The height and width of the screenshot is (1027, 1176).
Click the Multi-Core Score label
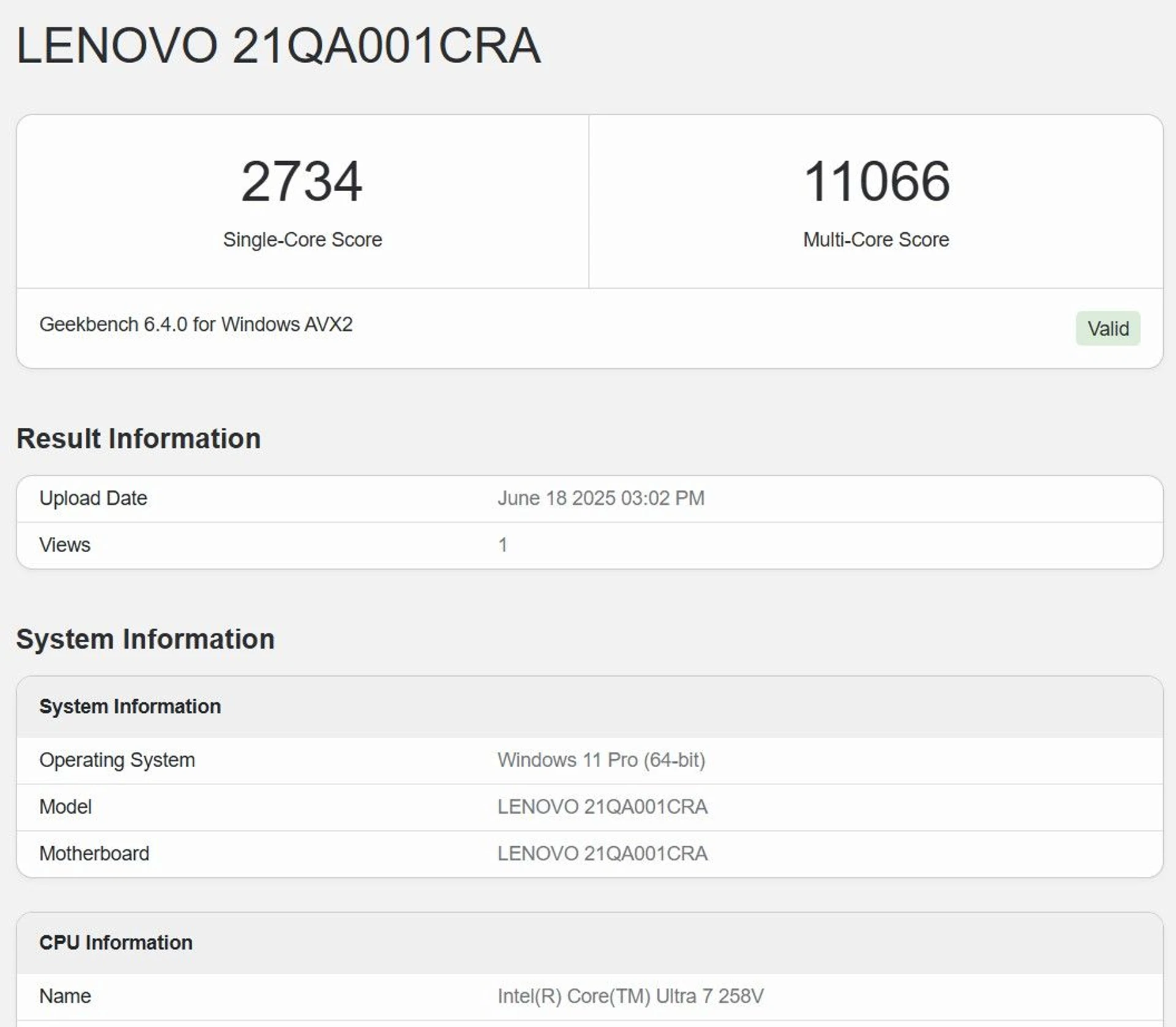(x=876, y=240)
